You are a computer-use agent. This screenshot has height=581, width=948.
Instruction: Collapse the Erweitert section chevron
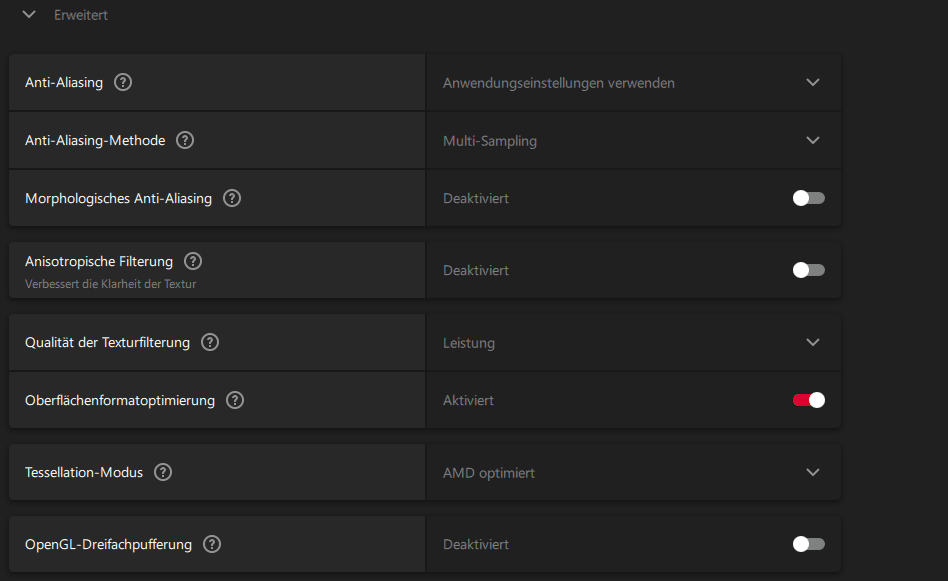(x=29, y=15)
